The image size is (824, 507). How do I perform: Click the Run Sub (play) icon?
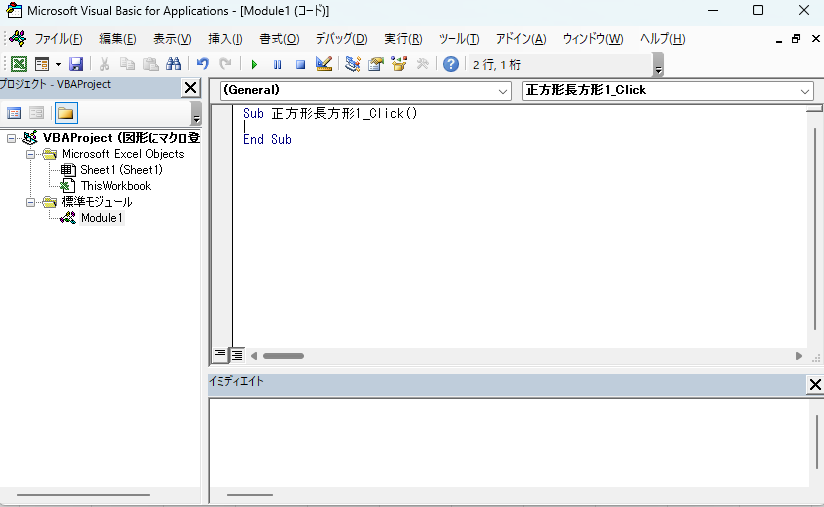point(254,64)
